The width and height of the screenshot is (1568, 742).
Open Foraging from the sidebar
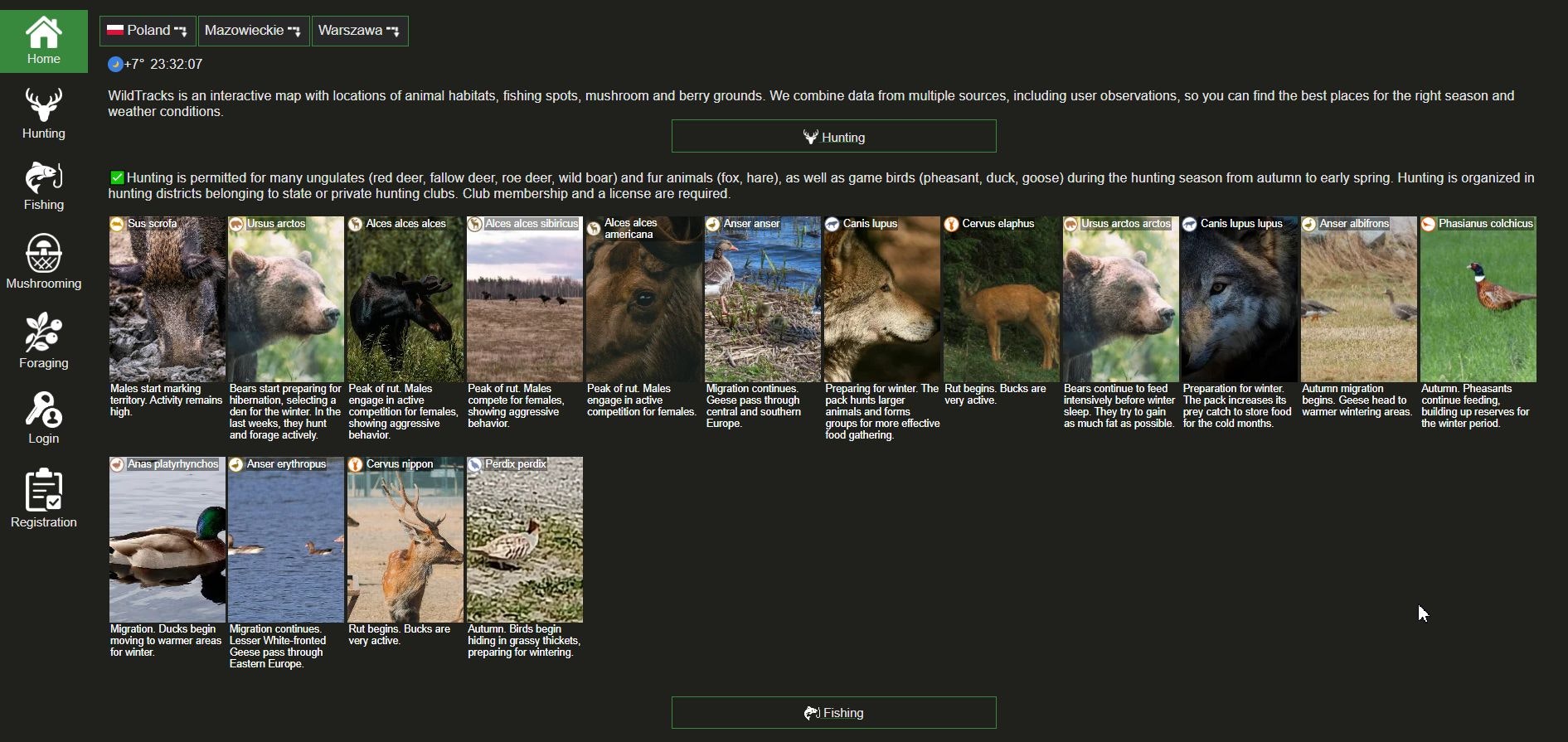[44, 340]
